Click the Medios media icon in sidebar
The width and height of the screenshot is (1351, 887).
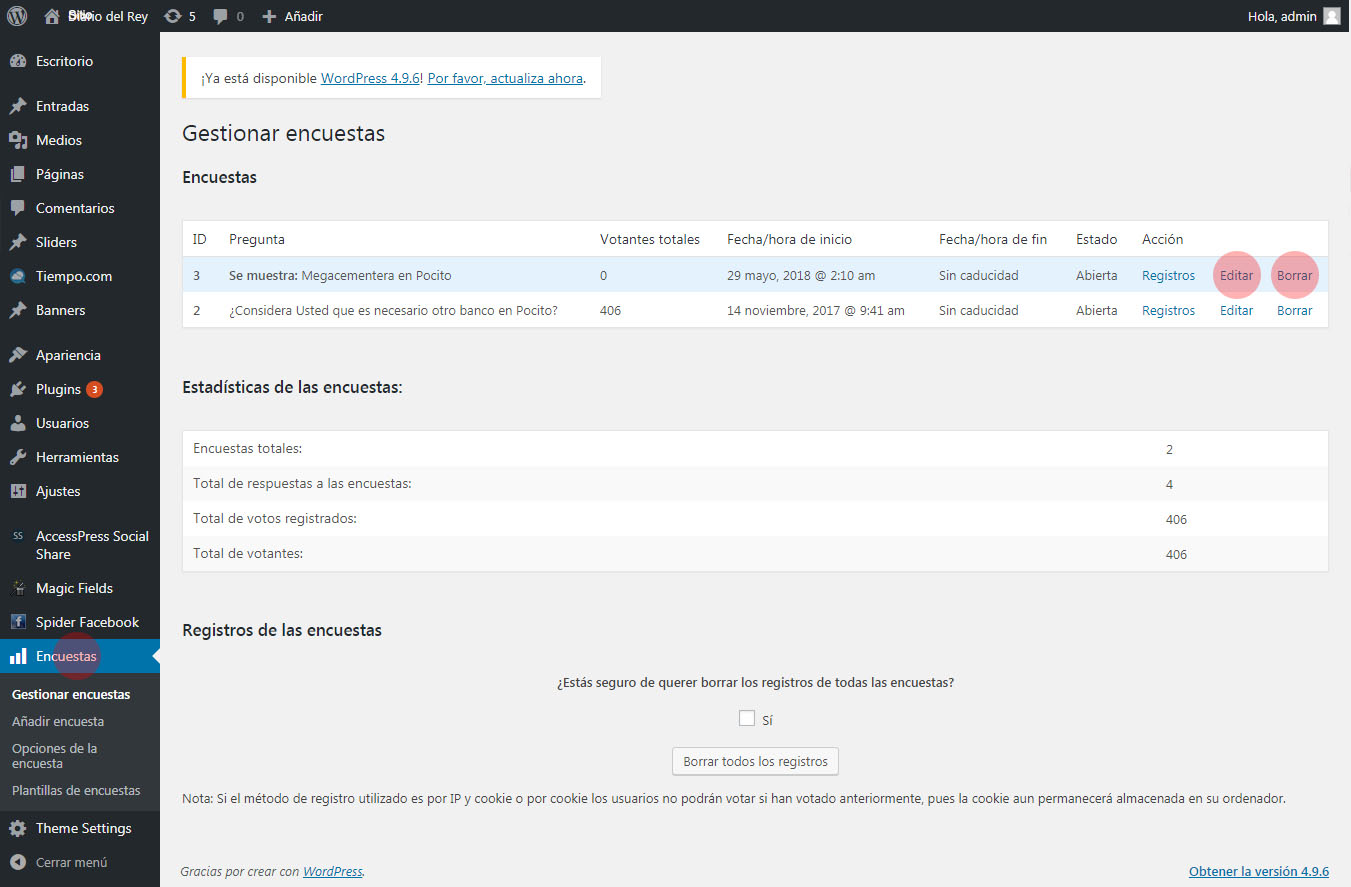coord(17,140)
